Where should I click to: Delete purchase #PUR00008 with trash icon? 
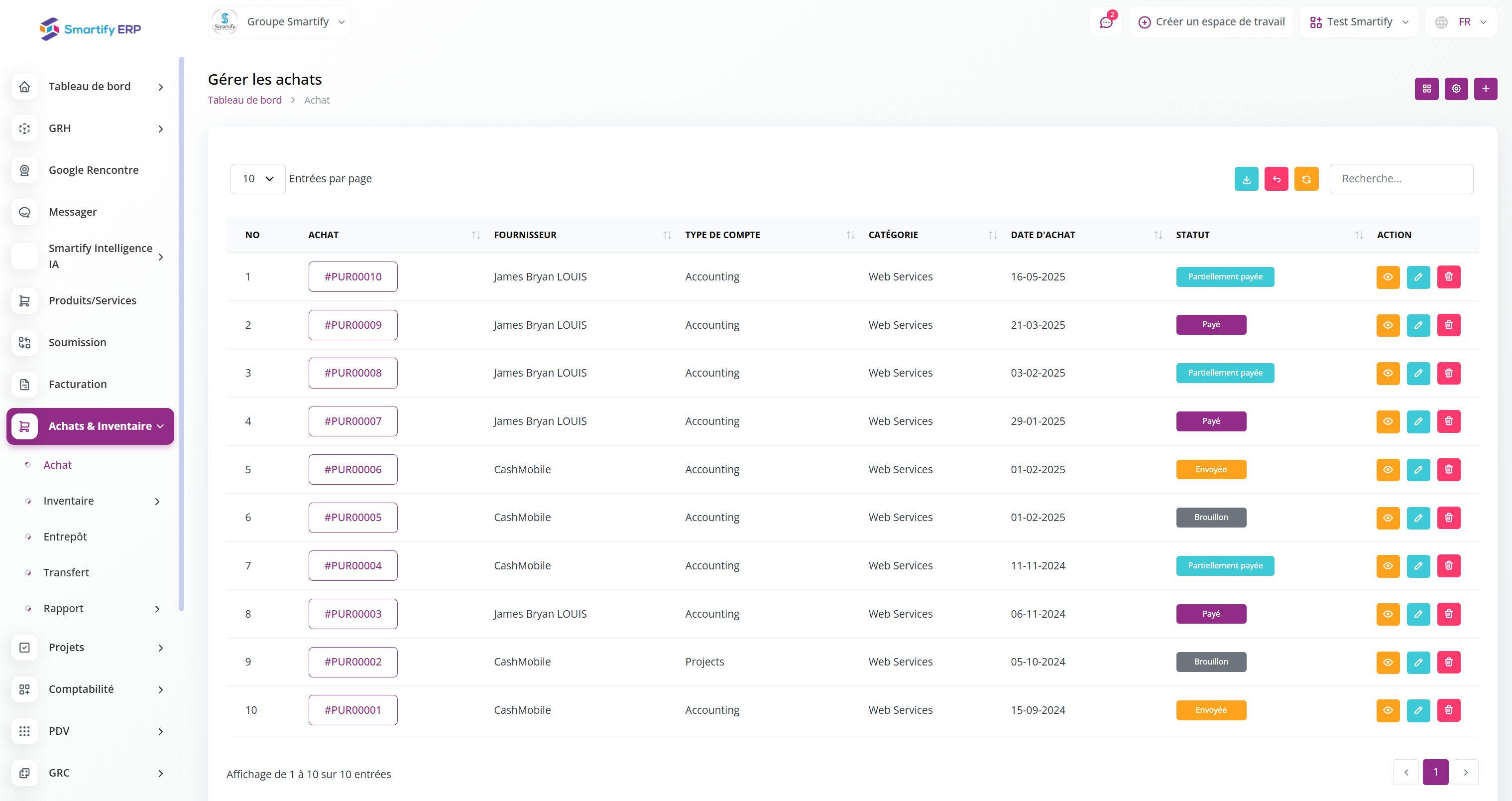point(1449,373)
